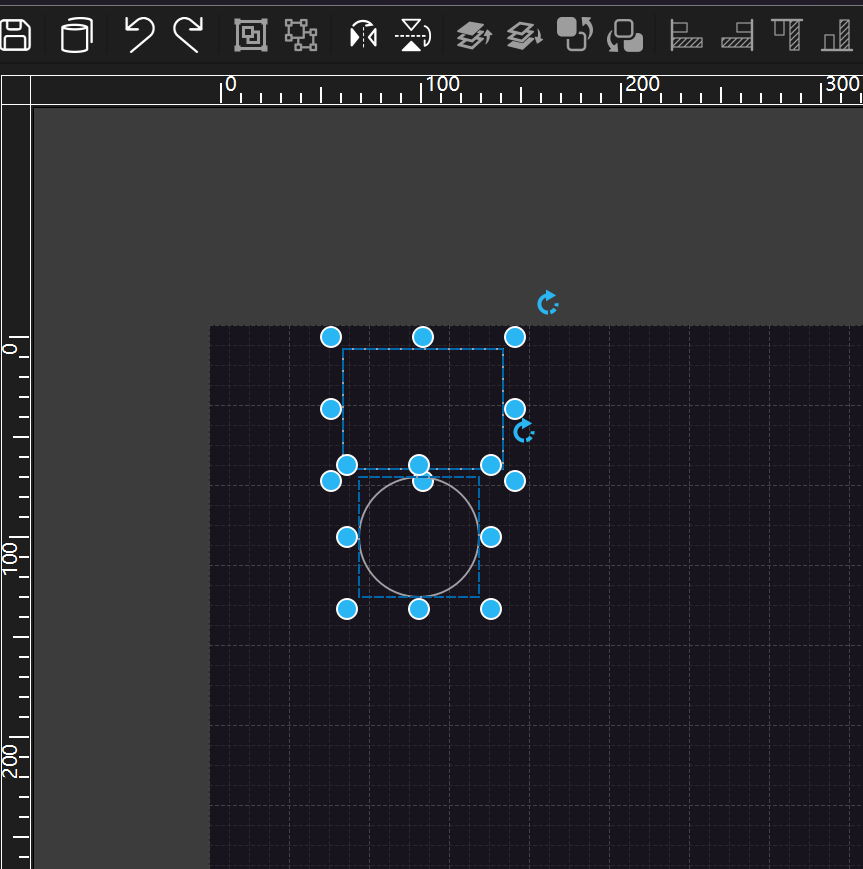Align selected objects to left edge
This screenshot has height=869, width=863.
(x=686, y=35)
